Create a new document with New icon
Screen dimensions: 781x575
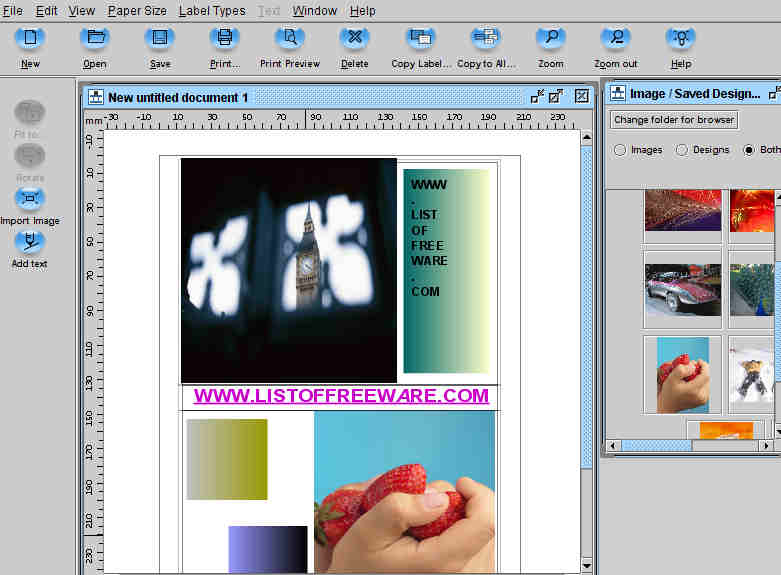point(30,39)
